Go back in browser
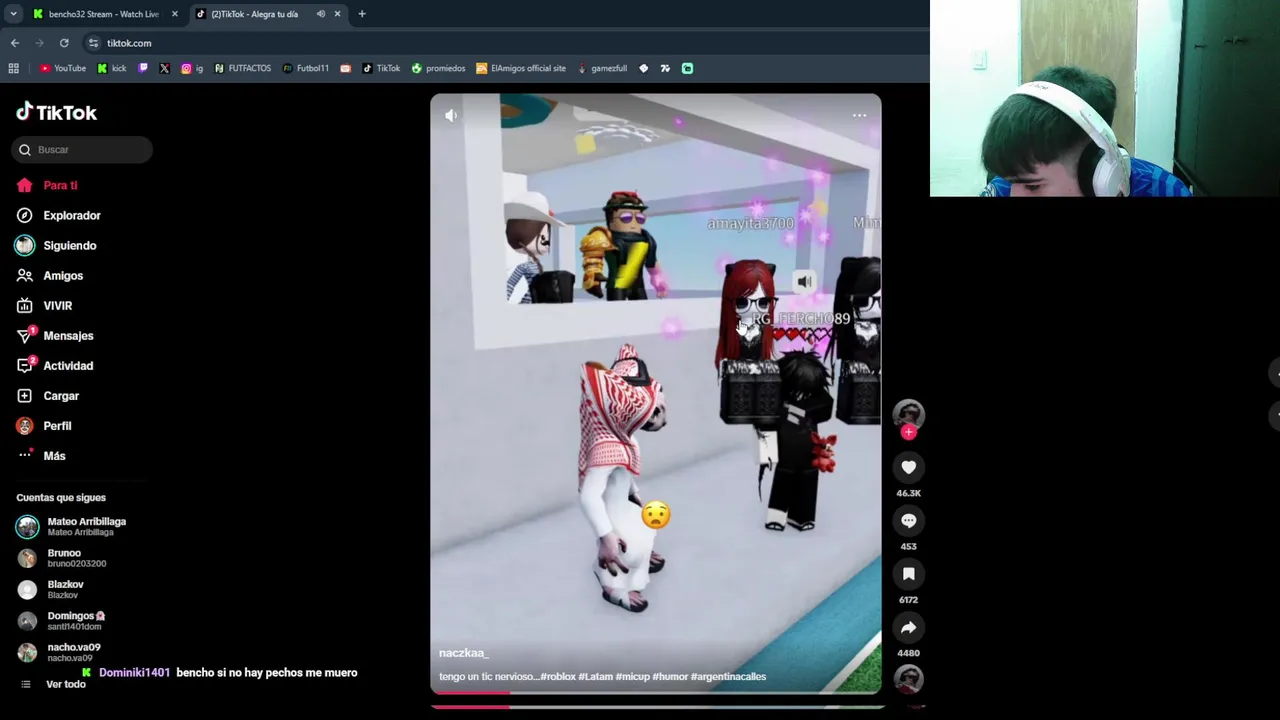1280x720 pixels. pos(15,43)
